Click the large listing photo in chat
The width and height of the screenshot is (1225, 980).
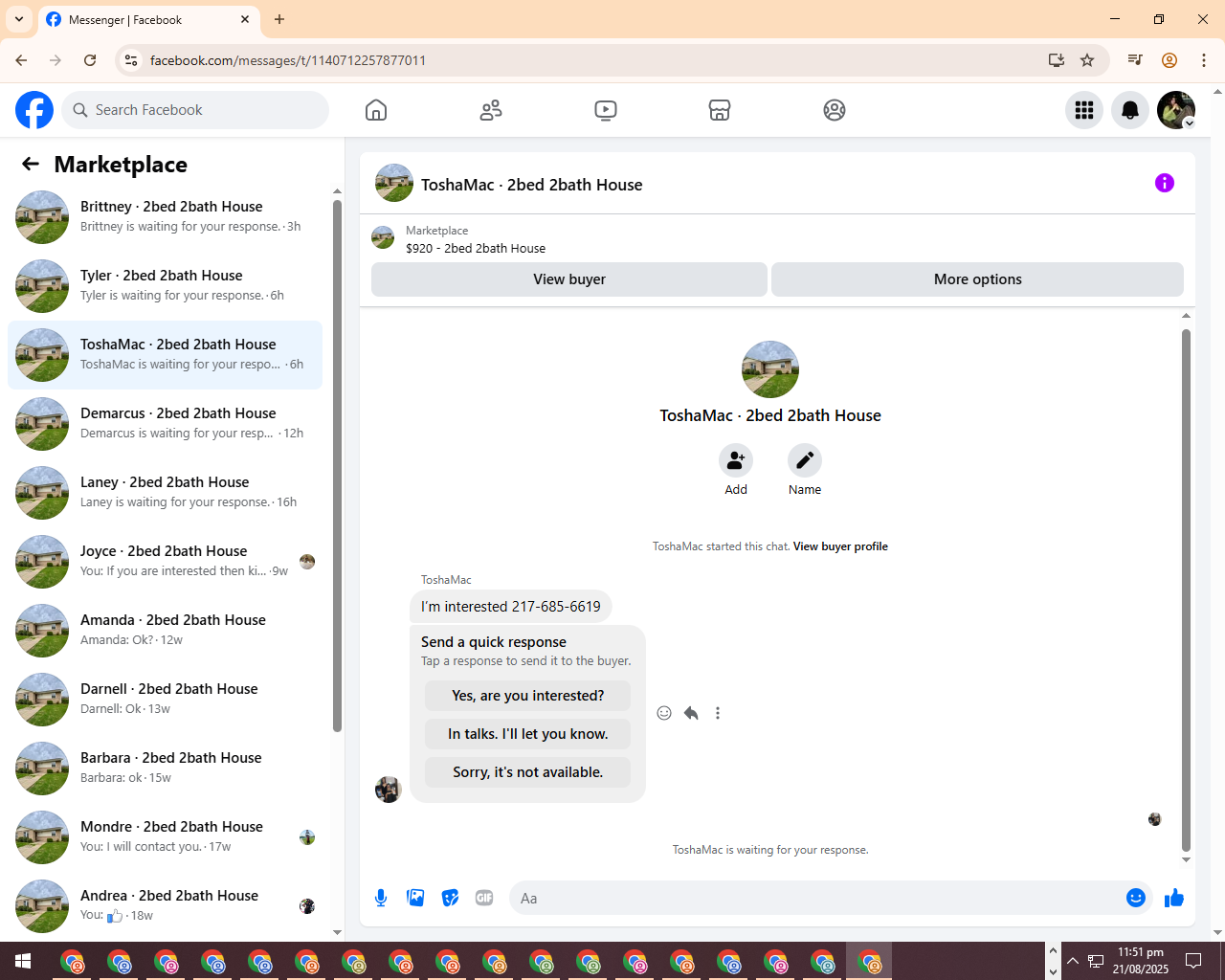(770, 369)
